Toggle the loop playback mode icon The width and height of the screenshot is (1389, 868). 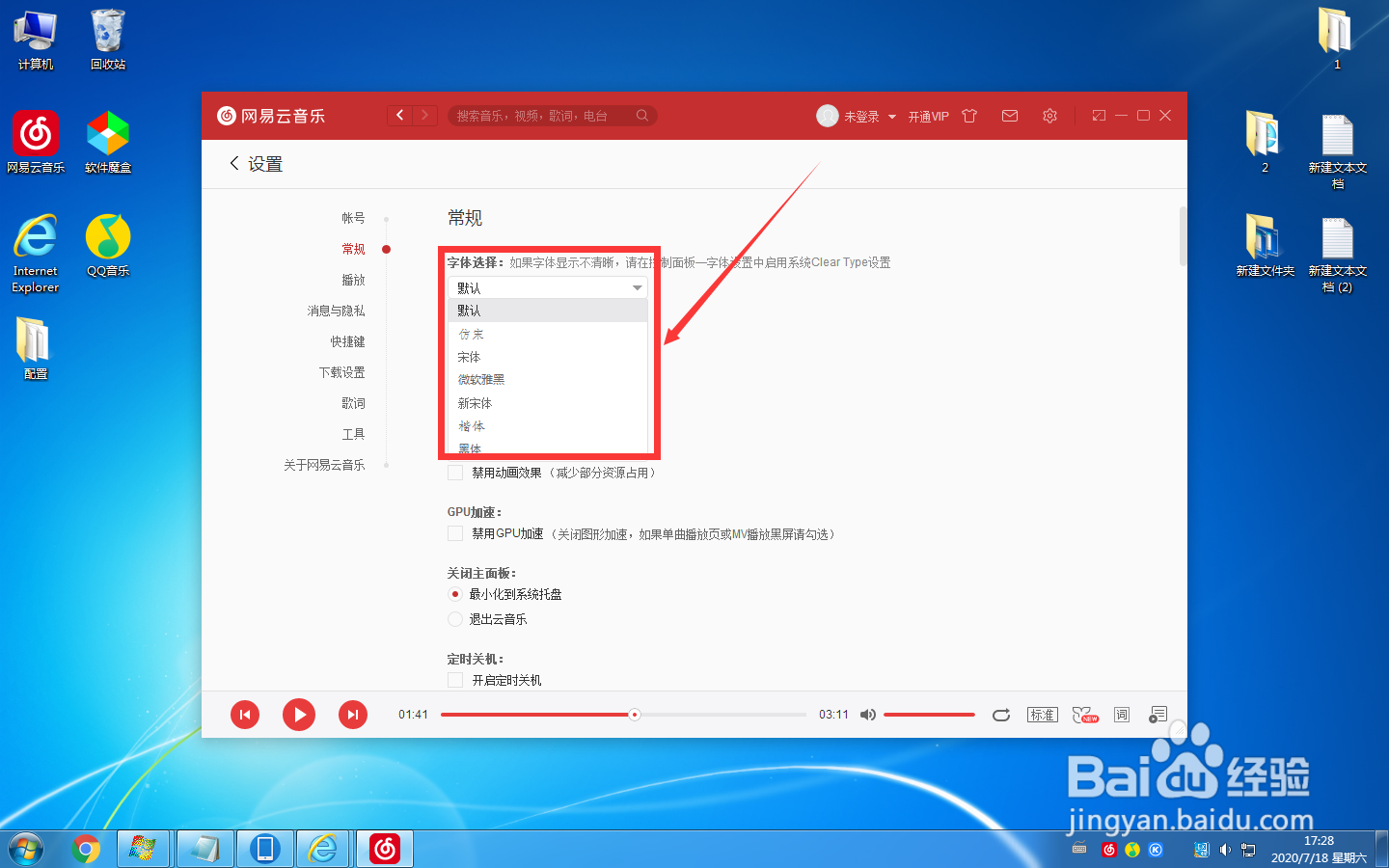[1001, 715]
